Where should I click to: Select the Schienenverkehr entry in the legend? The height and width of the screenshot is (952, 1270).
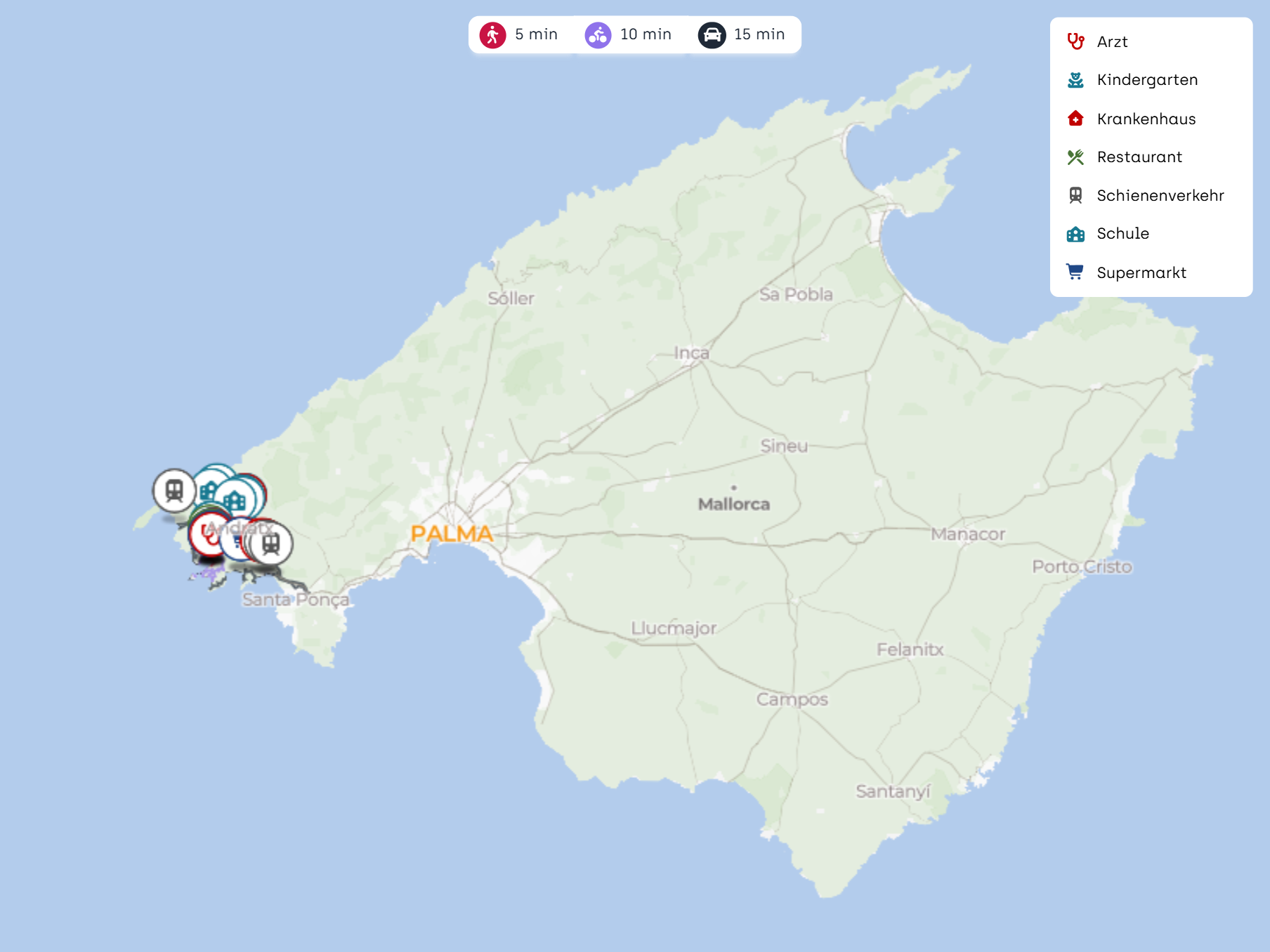click(x=1160, y=195)
